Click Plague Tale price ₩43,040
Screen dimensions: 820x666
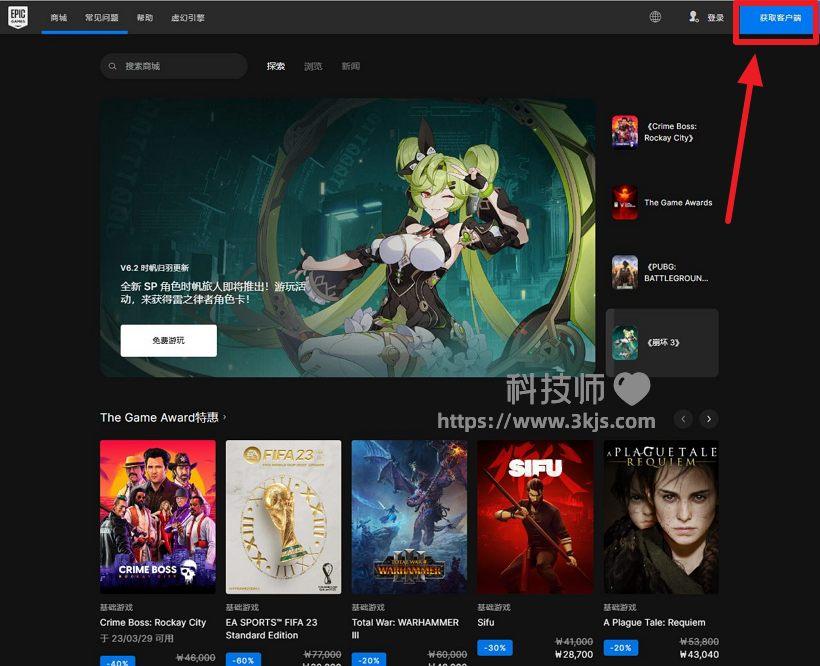click(x=699, y=654)
